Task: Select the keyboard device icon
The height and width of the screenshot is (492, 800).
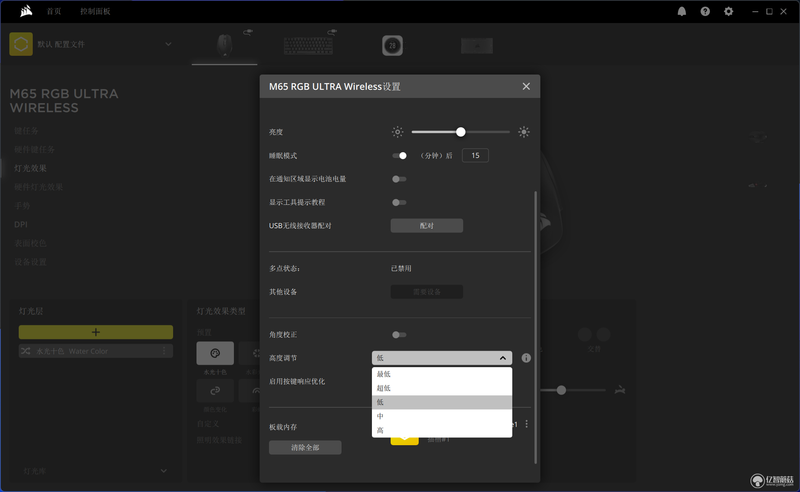Action: pos(308,45)
